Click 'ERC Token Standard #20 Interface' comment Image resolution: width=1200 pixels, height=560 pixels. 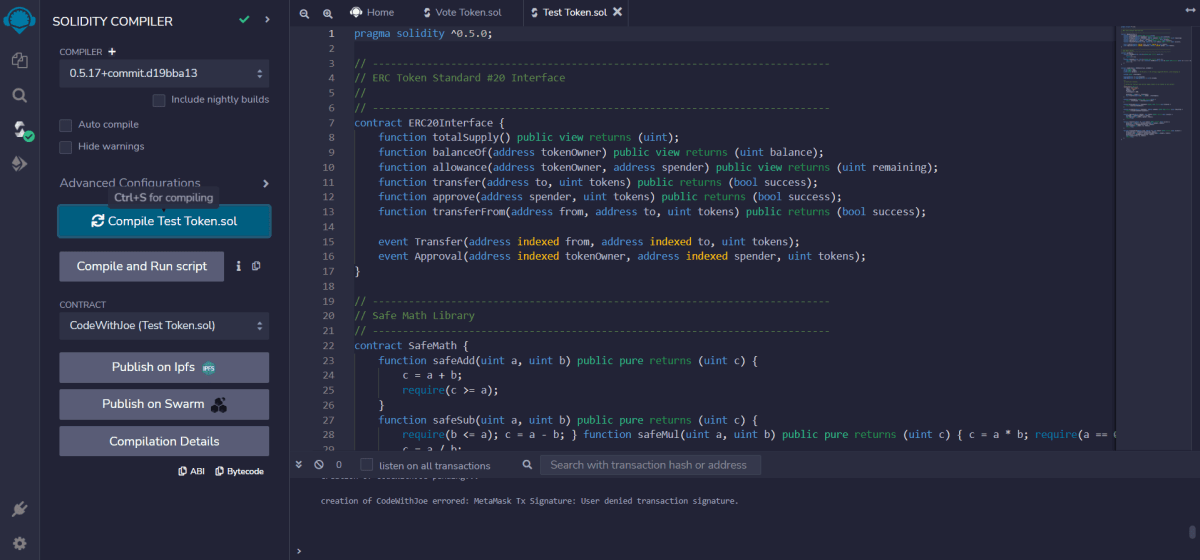pyautogui.click(x=459, y=78)
